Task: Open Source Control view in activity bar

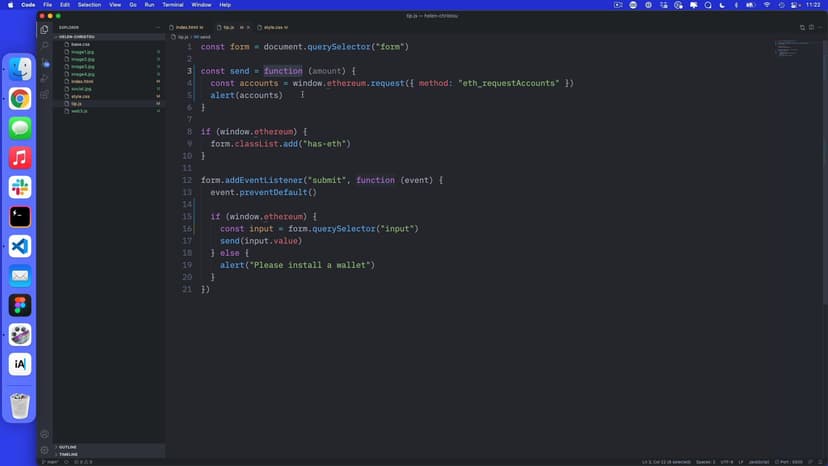Action: pos(45,62)
